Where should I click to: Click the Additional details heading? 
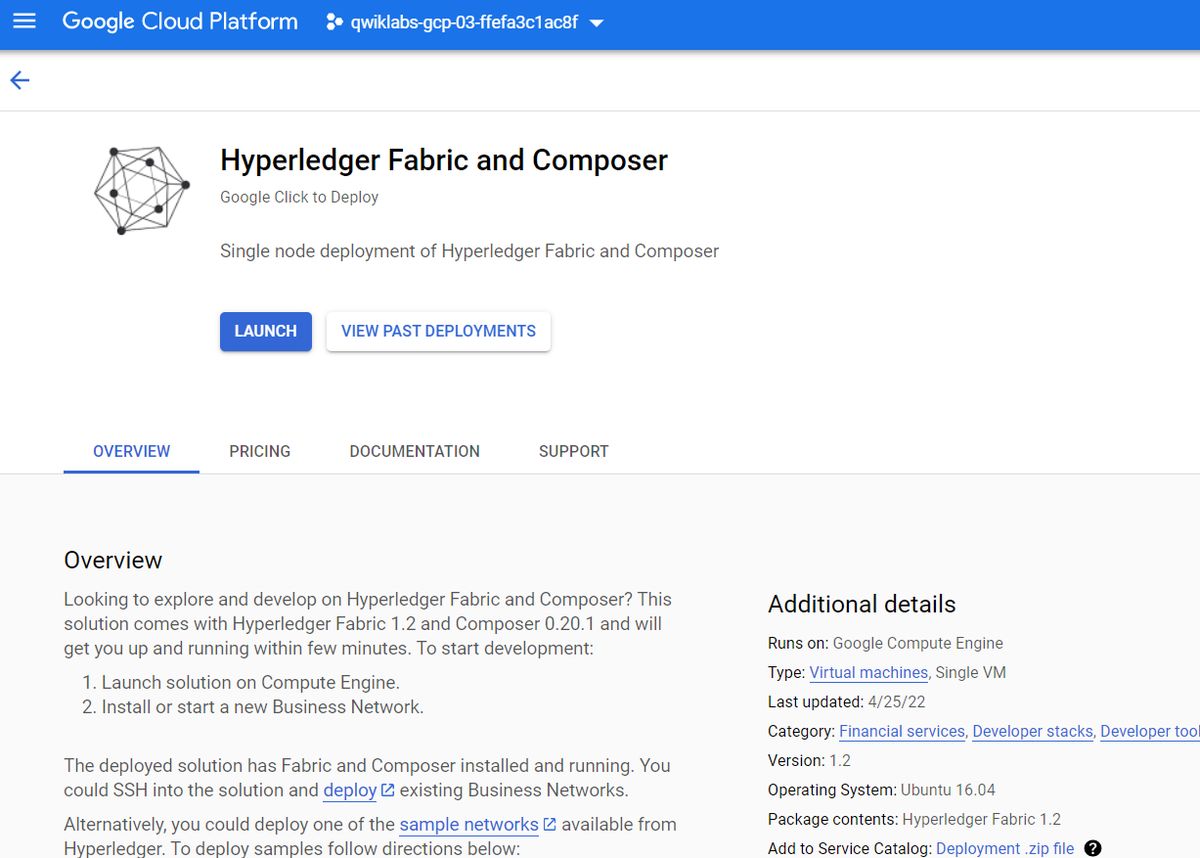tap(862, 604)
